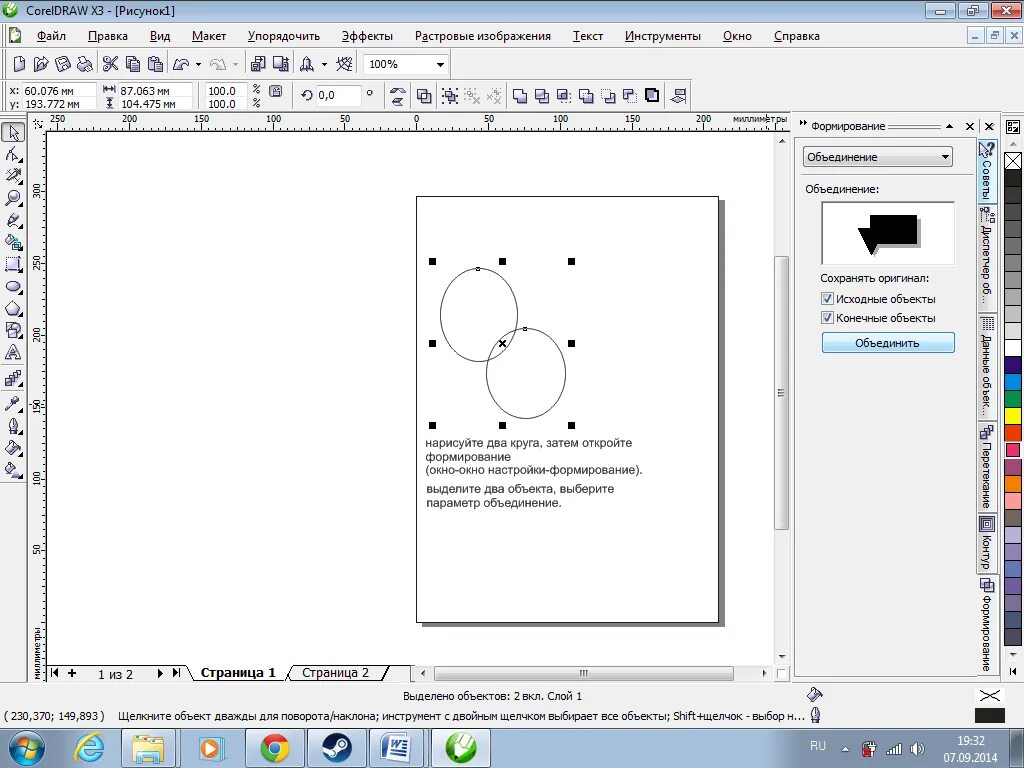
Task: Select the Crop tool
Action: tap(13, 176)
